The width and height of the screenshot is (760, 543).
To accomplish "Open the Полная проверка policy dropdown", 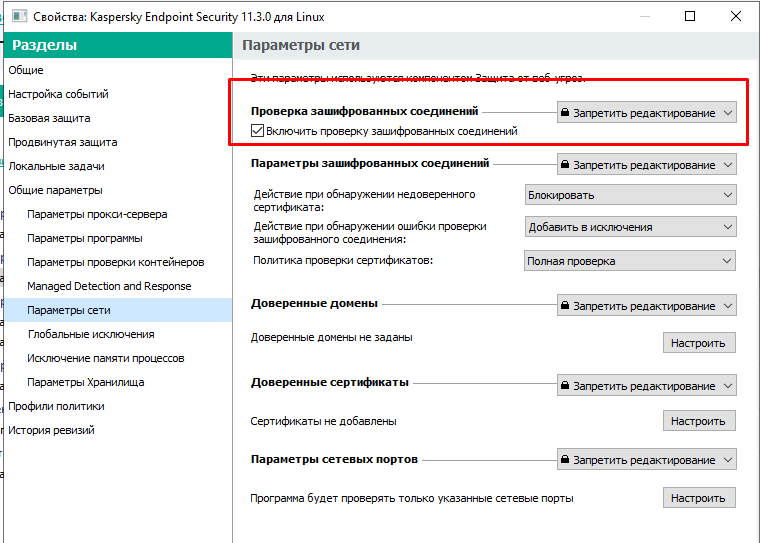I will [630, 261].
